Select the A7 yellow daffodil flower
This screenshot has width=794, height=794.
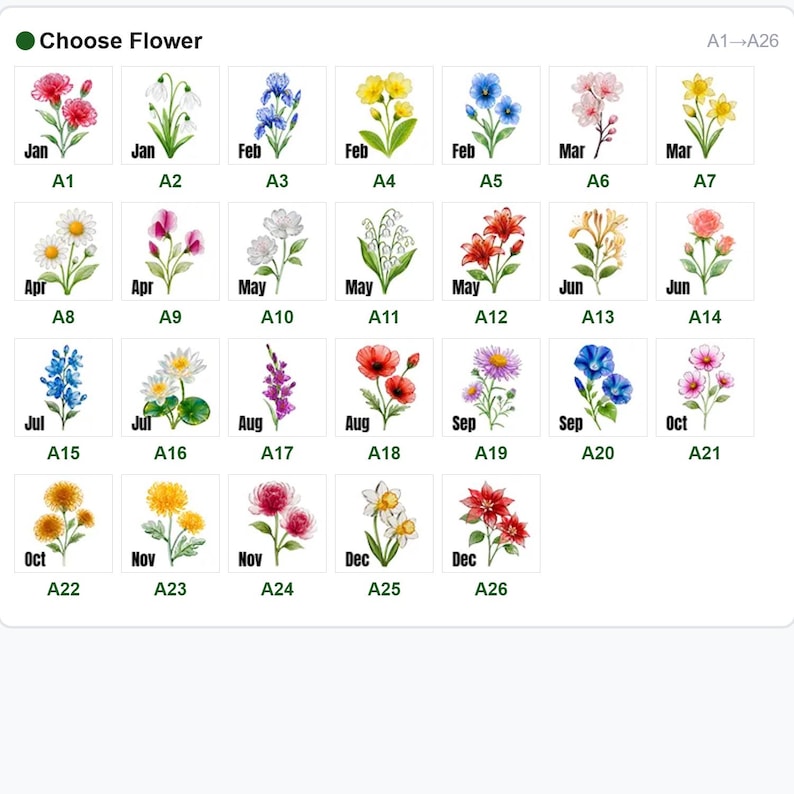[x=704, y=115]
